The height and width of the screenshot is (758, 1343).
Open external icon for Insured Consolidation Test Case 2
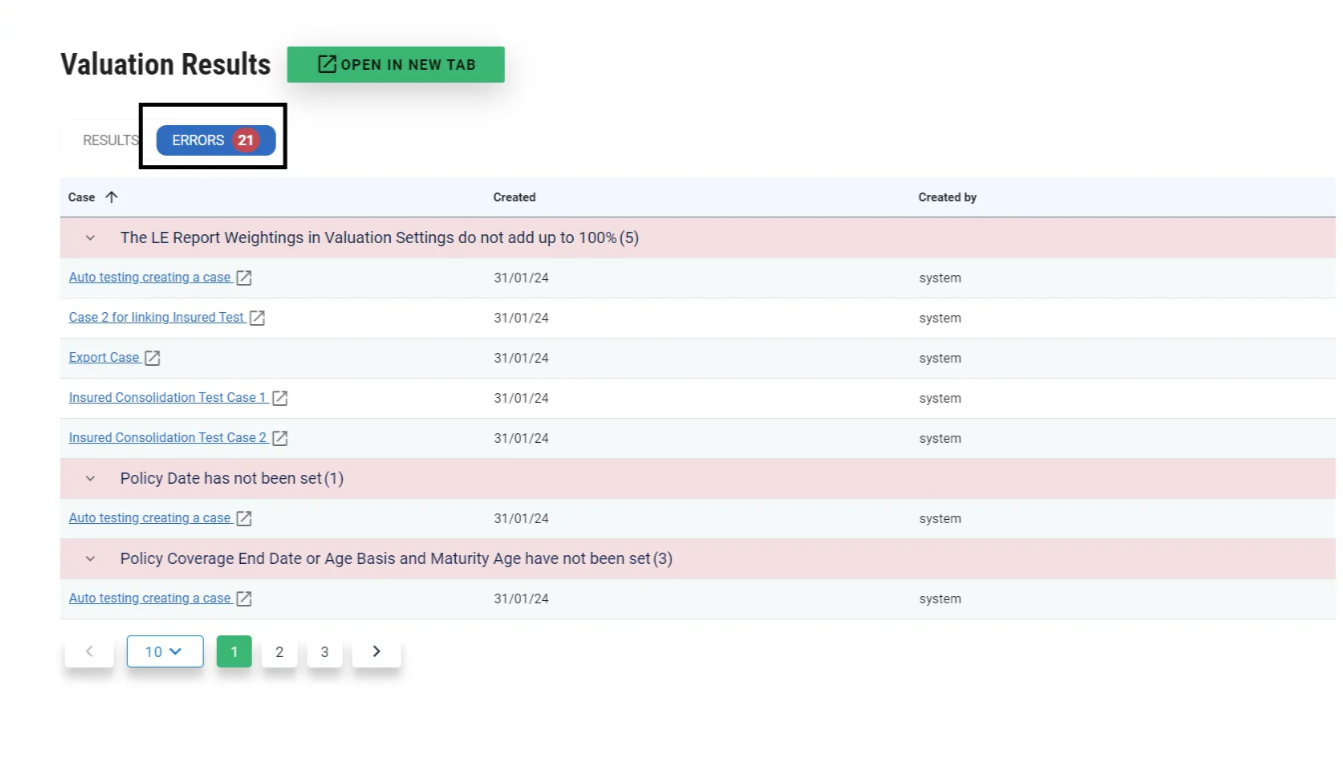(280, 438)
